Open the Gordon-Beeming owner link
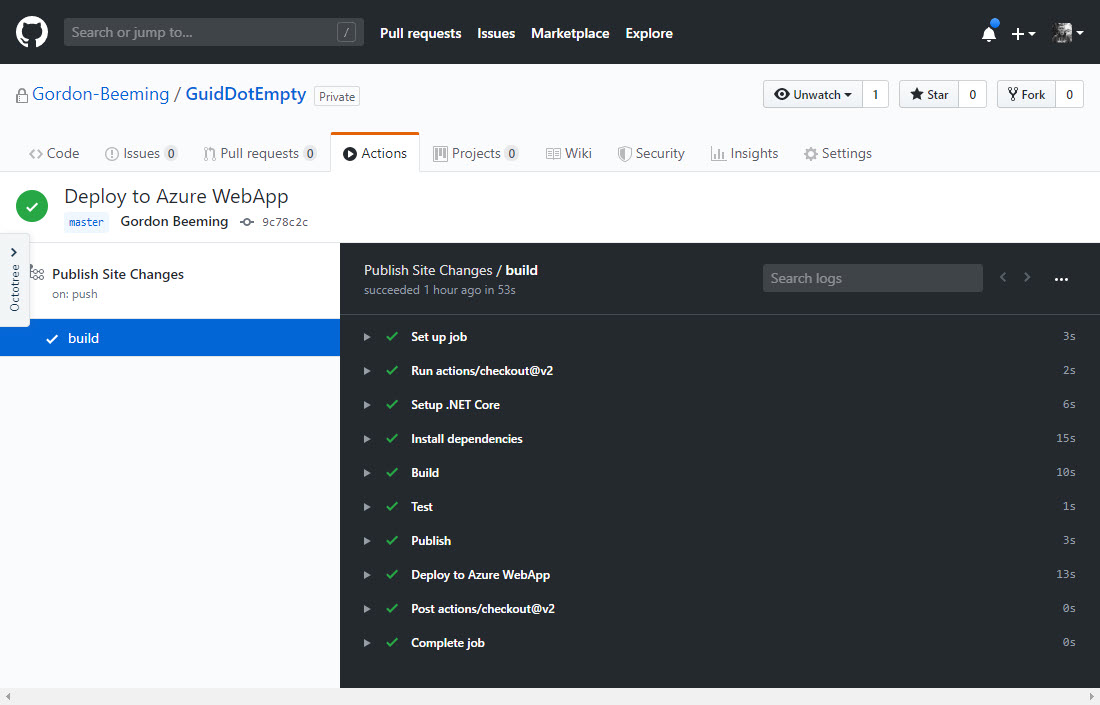Image resolution: width=1100 pixels, height=705 pixels. point(100,94)
